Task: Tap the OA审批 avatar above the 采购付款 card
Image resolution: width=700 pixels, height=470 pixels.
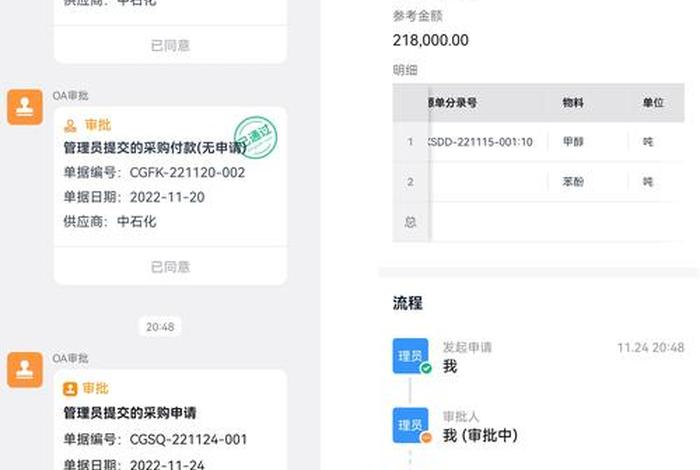Action: [25, 107]
